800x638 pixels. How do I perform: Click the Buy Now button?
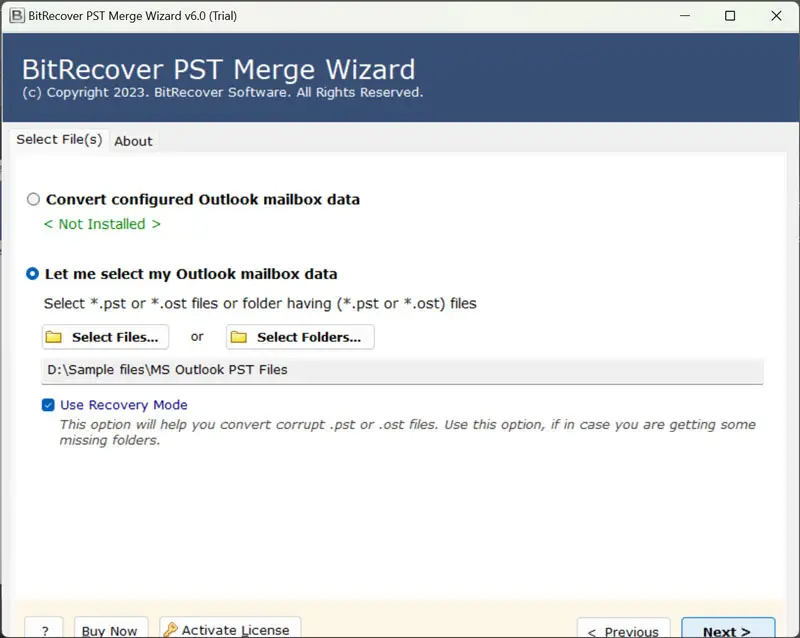coord(110,630)
